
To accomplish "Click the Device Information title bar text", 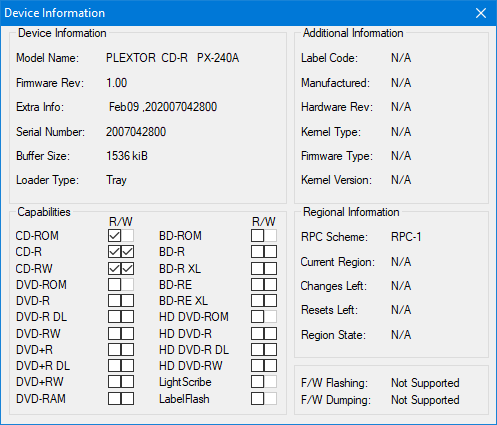I will [55, 13].
